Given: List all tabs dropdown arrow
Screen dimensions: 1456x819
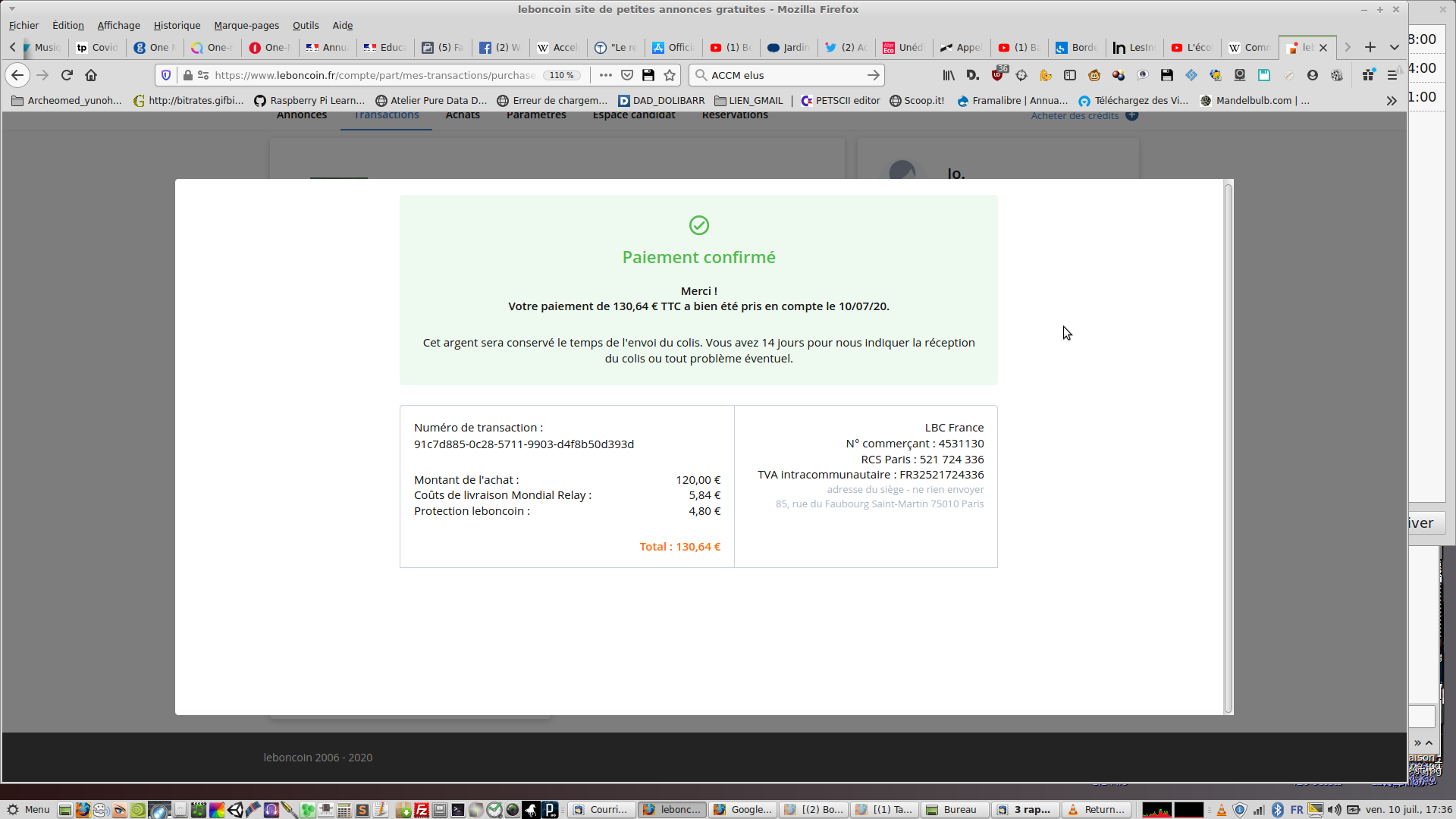Looking at the screenshot, I should 1395,47.
